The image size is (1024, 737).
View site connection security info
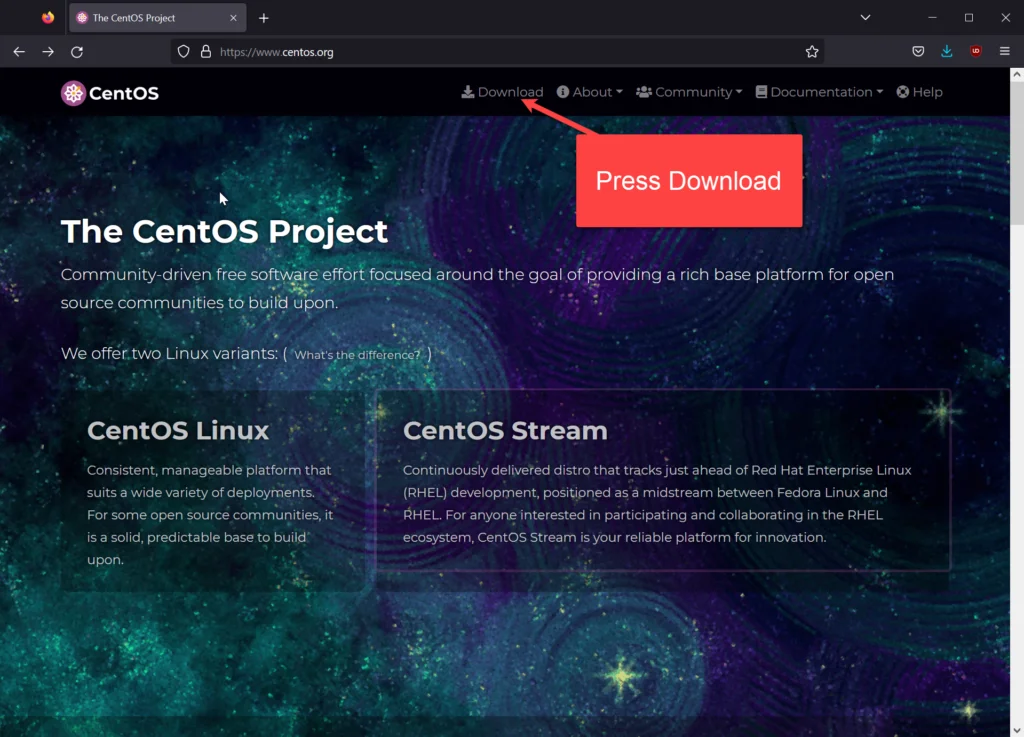pos(206,51)
